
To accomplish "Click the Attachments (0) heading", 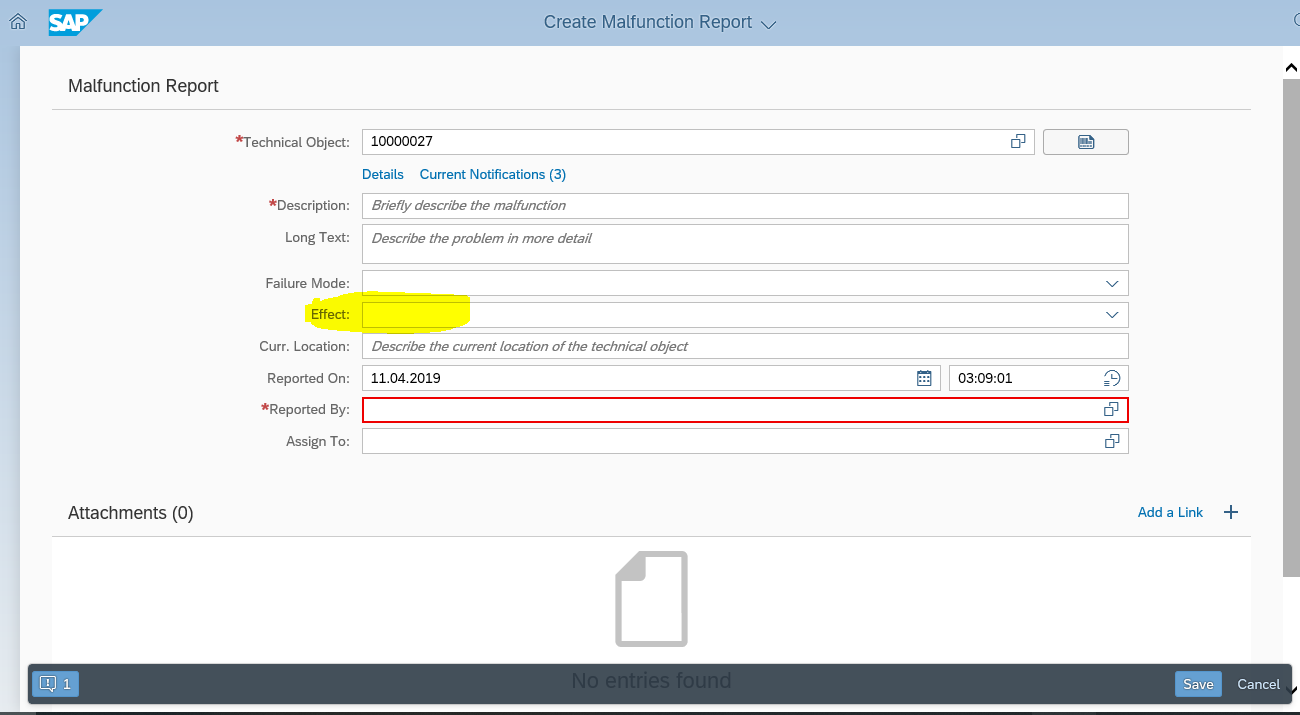I will click(x=131, y=513).
